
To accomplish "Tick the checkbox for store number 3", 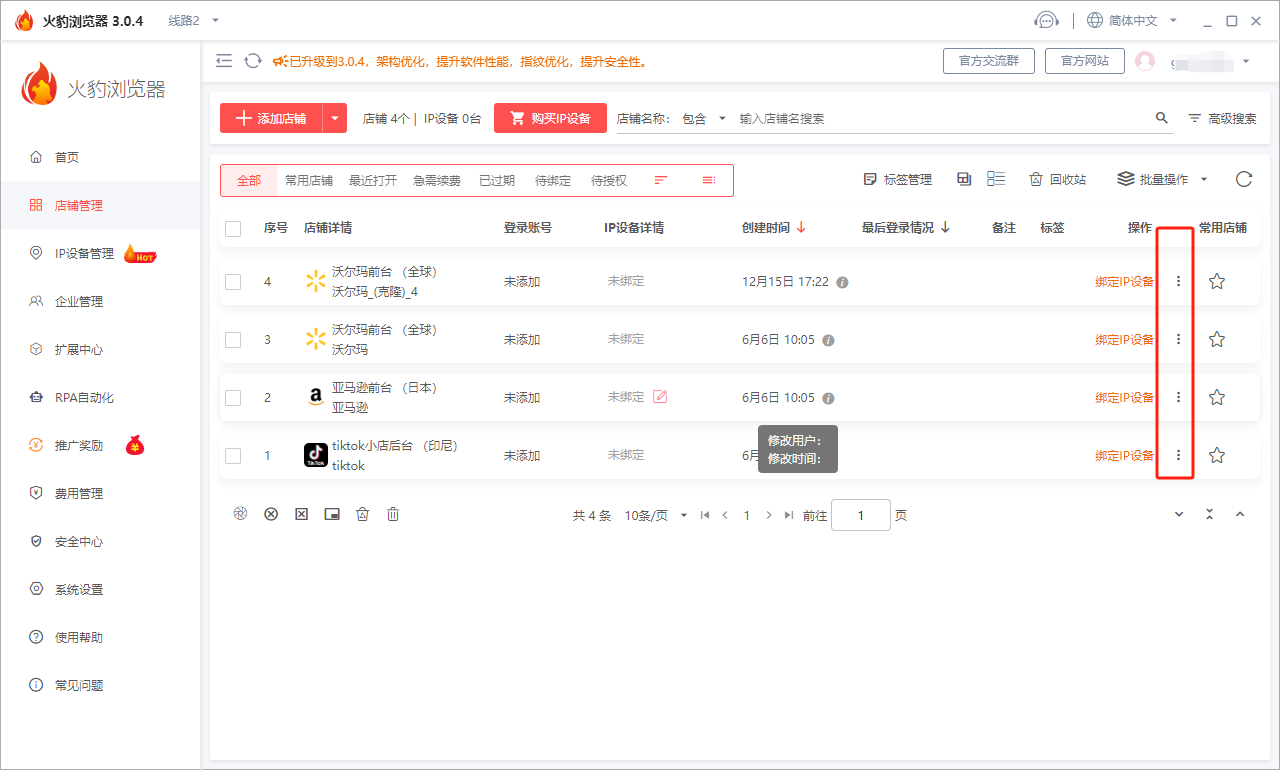I will click(233, 340).
